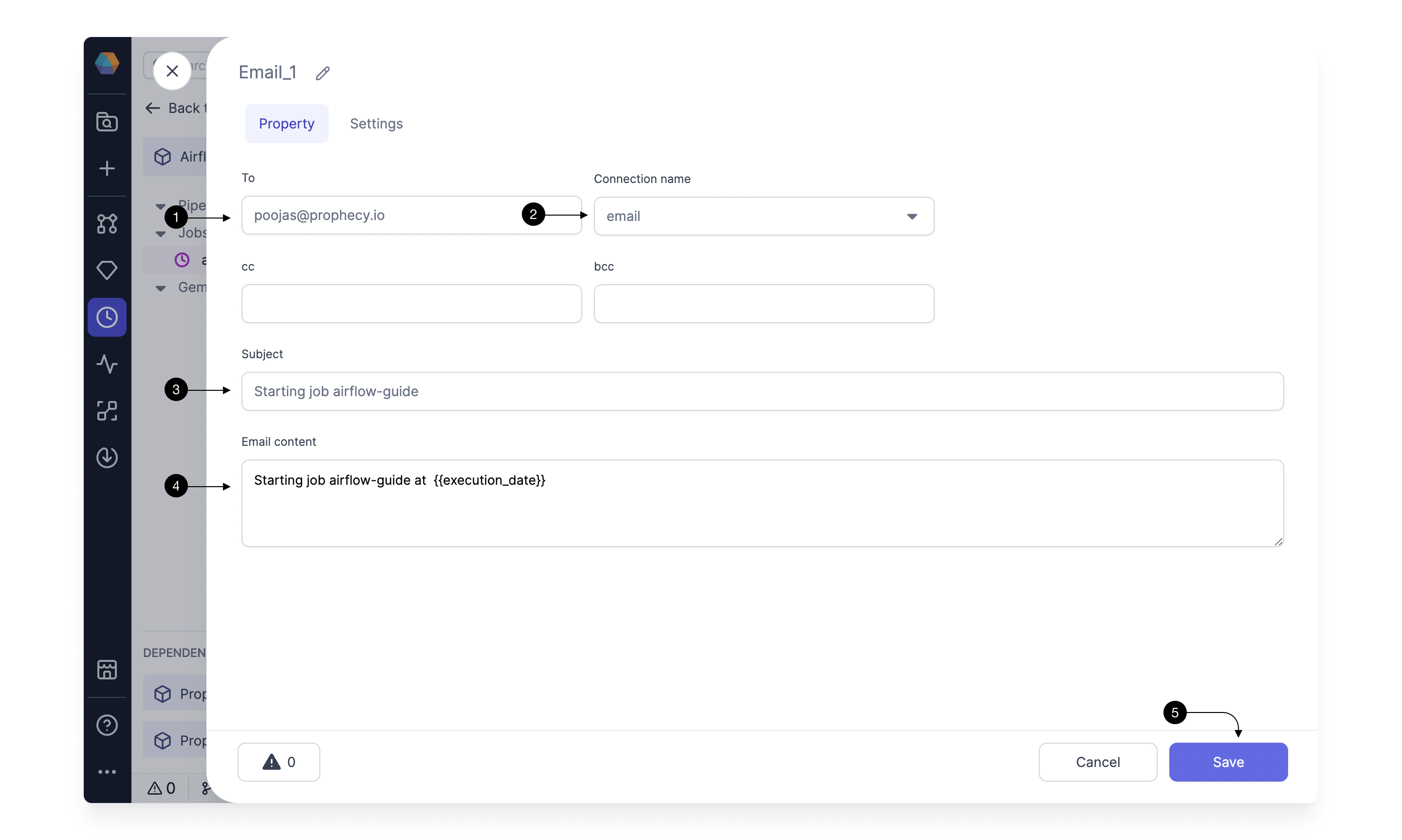Open the lineage graph icon in the sidebar
The height and width of the screenshot is (840, 1402).
coord(107,223)
